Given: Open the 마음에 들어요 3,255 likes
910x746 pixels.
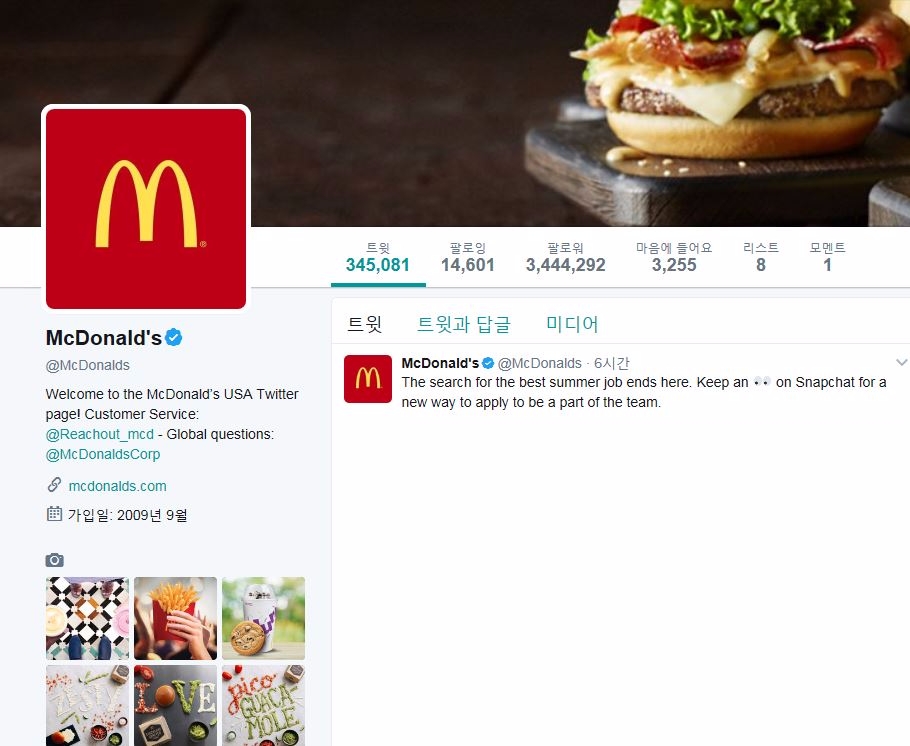Looking at the screenshot, I should point(674,257).
